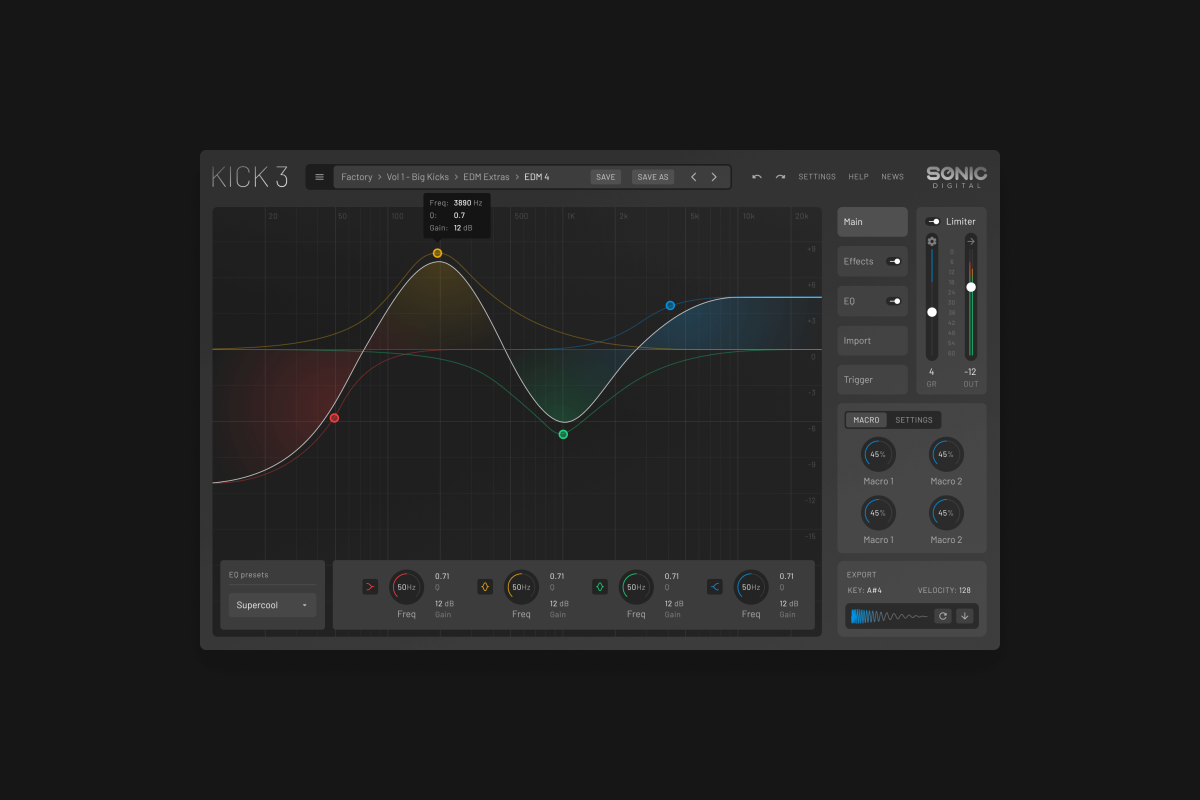Click the SAVE AS button

653,177
